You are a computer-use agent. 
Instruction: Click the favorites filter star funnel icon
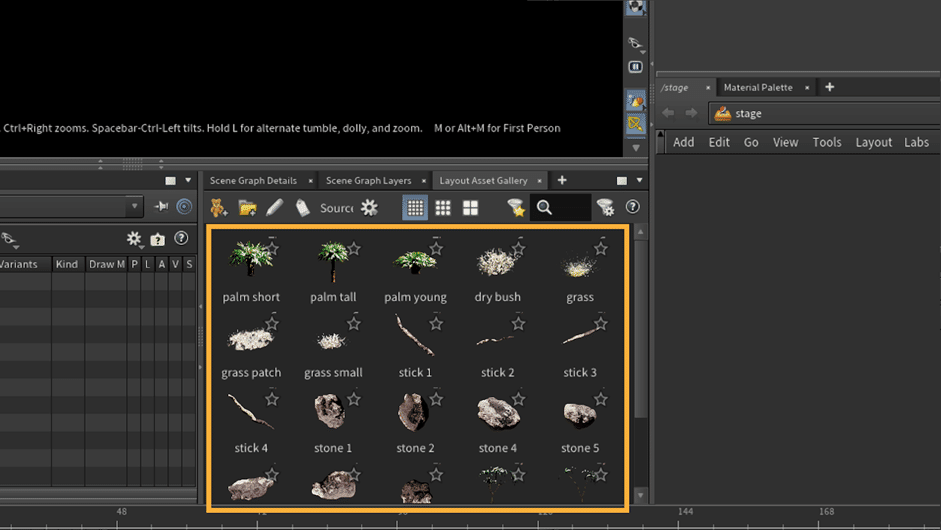pos(515,208)
